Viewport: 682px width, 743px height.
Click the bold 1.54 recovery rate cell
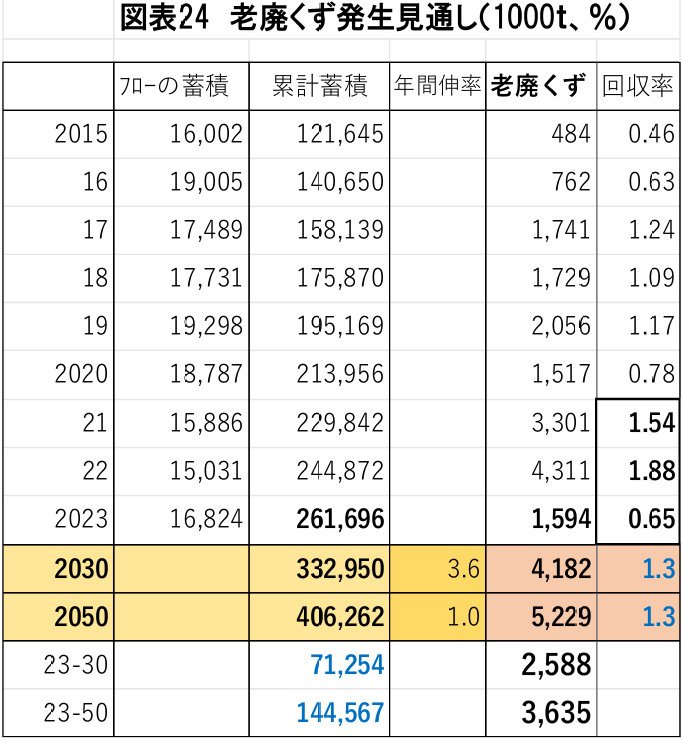(x=637, y=422)
